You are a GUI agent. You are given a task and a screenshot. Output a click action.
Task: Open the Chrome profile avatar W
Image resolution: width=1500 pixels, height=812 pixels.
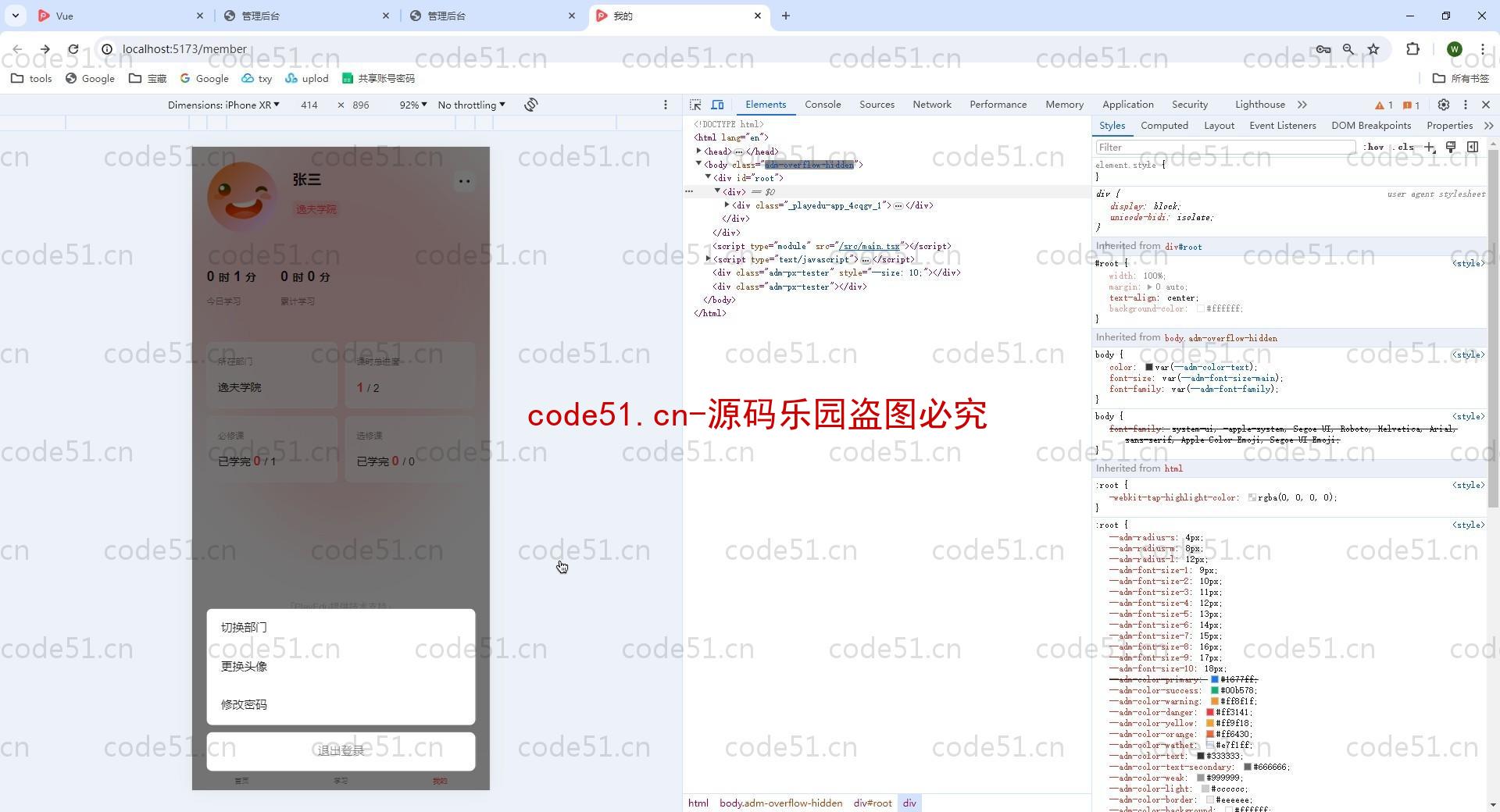click(1455, 49)
